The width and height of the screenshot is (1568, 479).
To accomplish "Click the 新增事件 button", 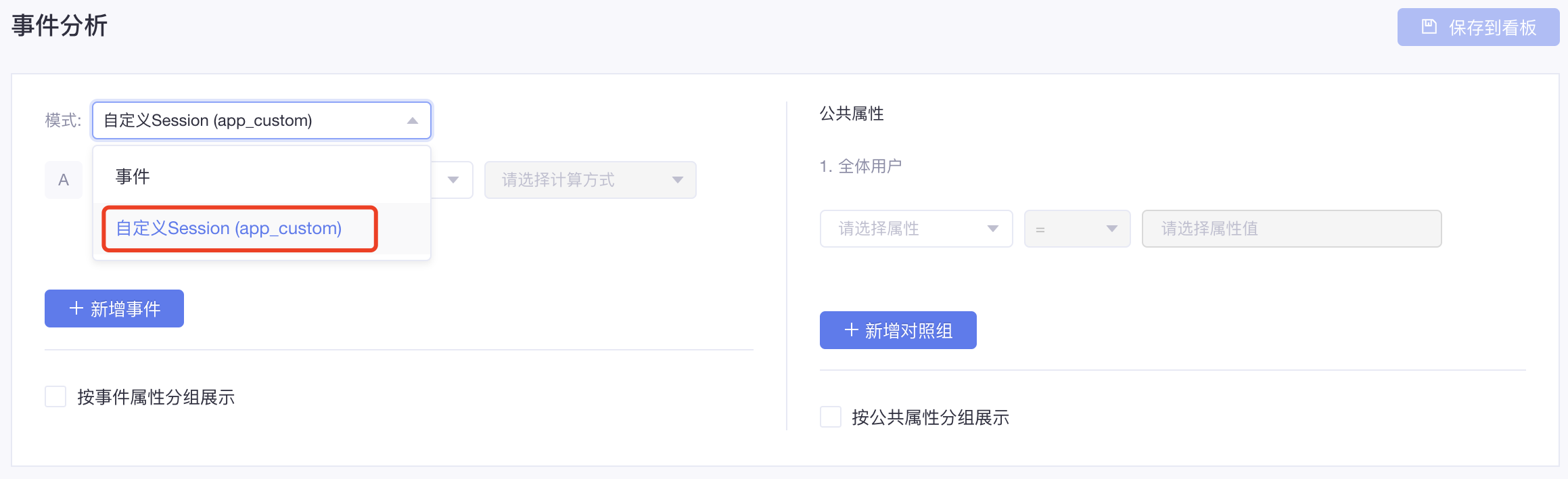I will 114,309.
